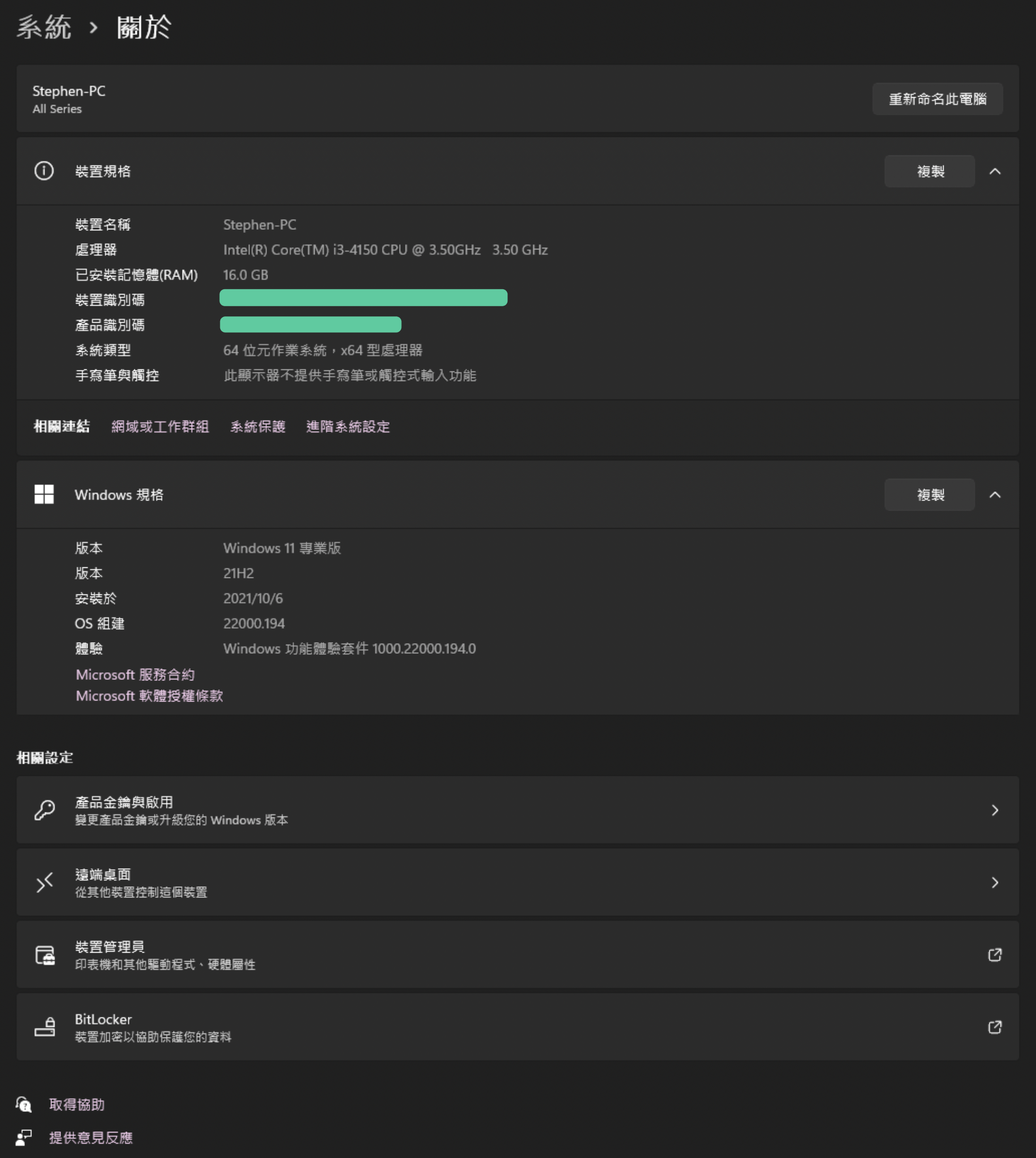Click the 關於 breadcrumb title

(x=143, y=27)
